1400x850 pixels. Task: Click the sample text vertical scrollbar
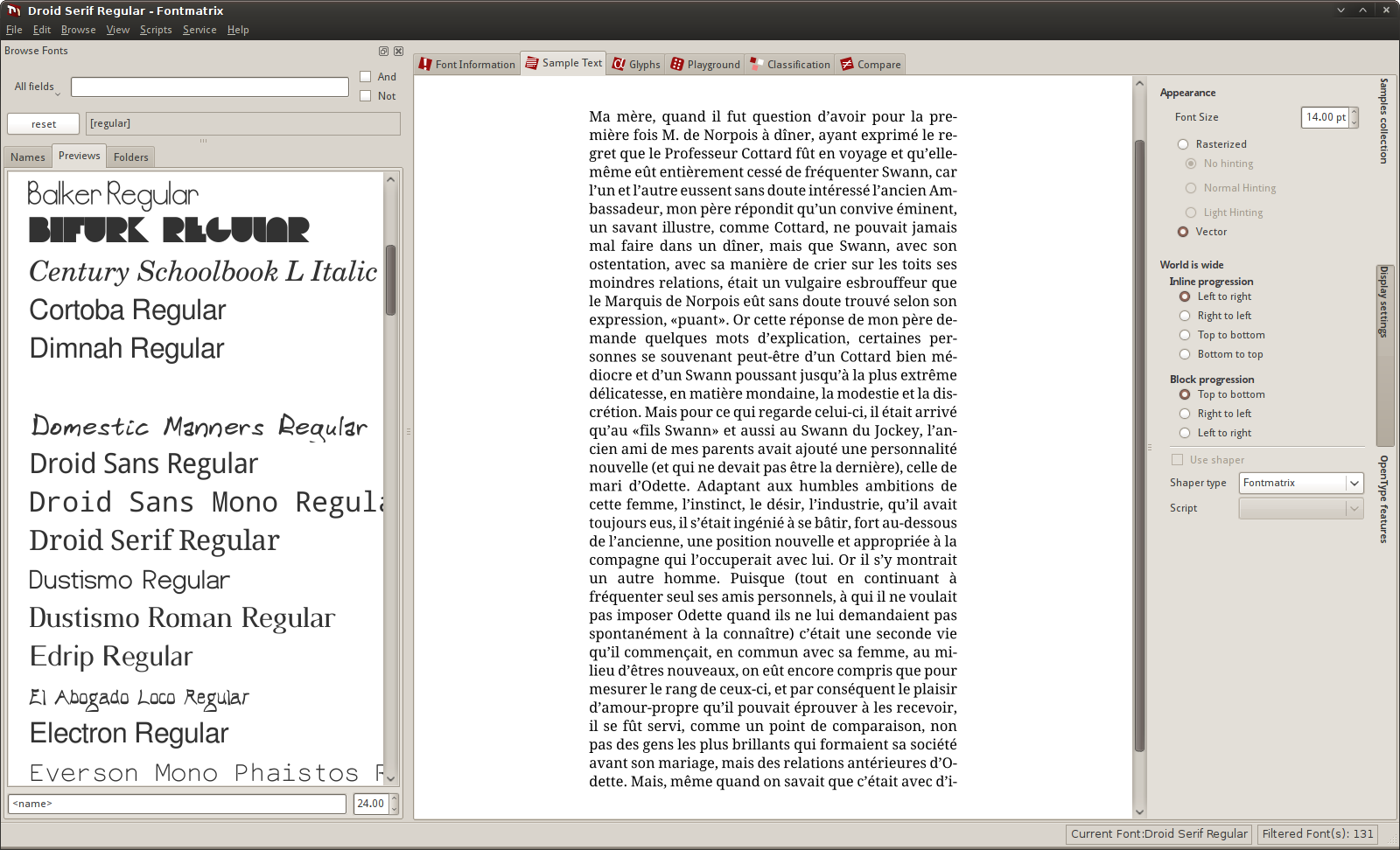(1139, 445)
